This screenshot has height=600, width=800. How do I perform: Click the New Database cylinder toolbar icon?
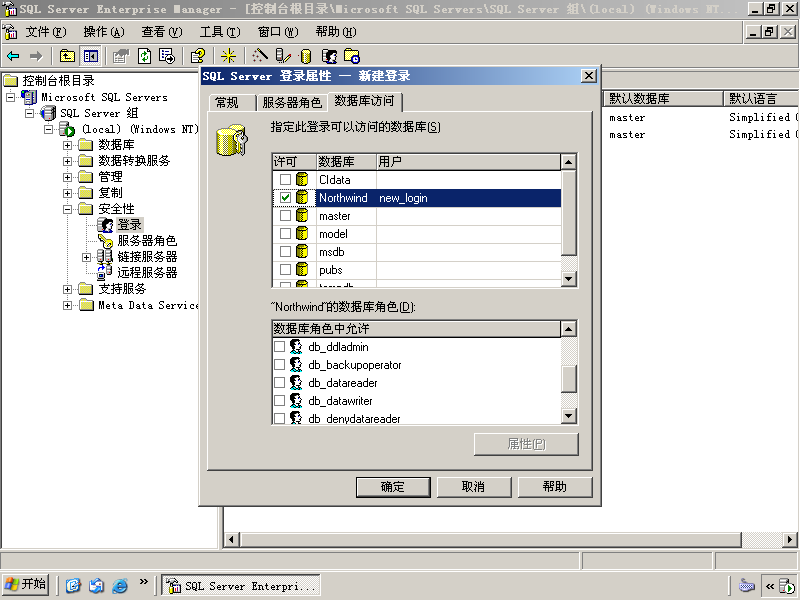[x=306, y=56]
